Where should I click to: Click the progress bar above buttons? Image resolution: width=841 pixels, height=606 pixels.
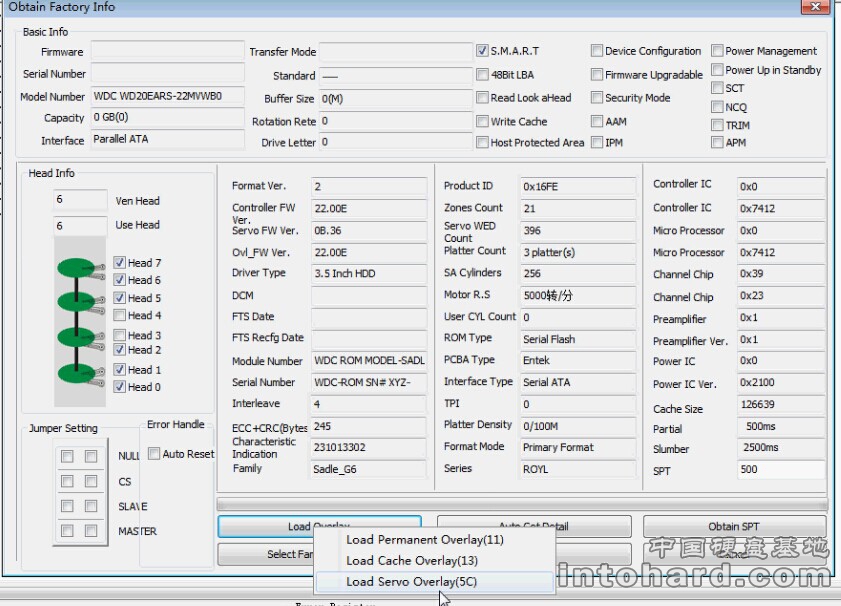(522, 504)
